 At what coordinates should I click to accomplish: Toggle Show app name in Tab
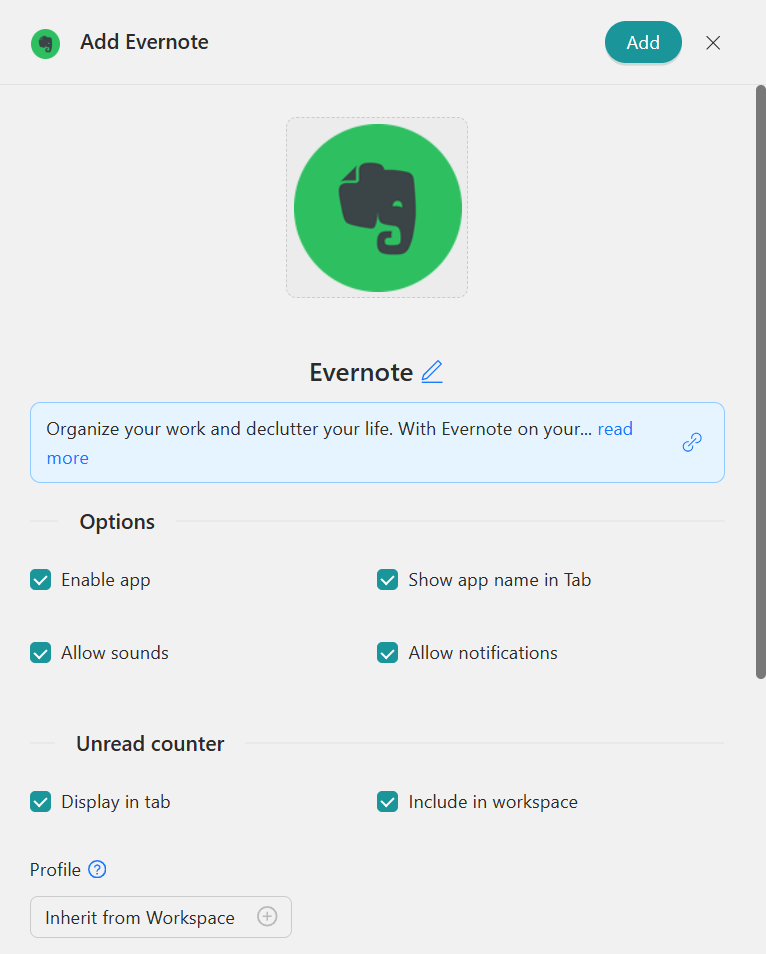pyautogui.click(x=388, y=580)
